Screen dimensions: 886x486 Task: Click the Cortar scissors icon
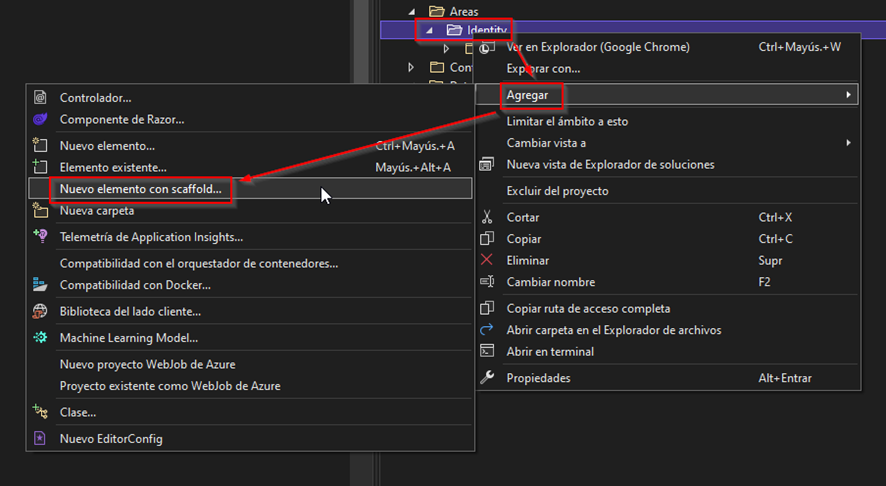click(x=487, y=217)
